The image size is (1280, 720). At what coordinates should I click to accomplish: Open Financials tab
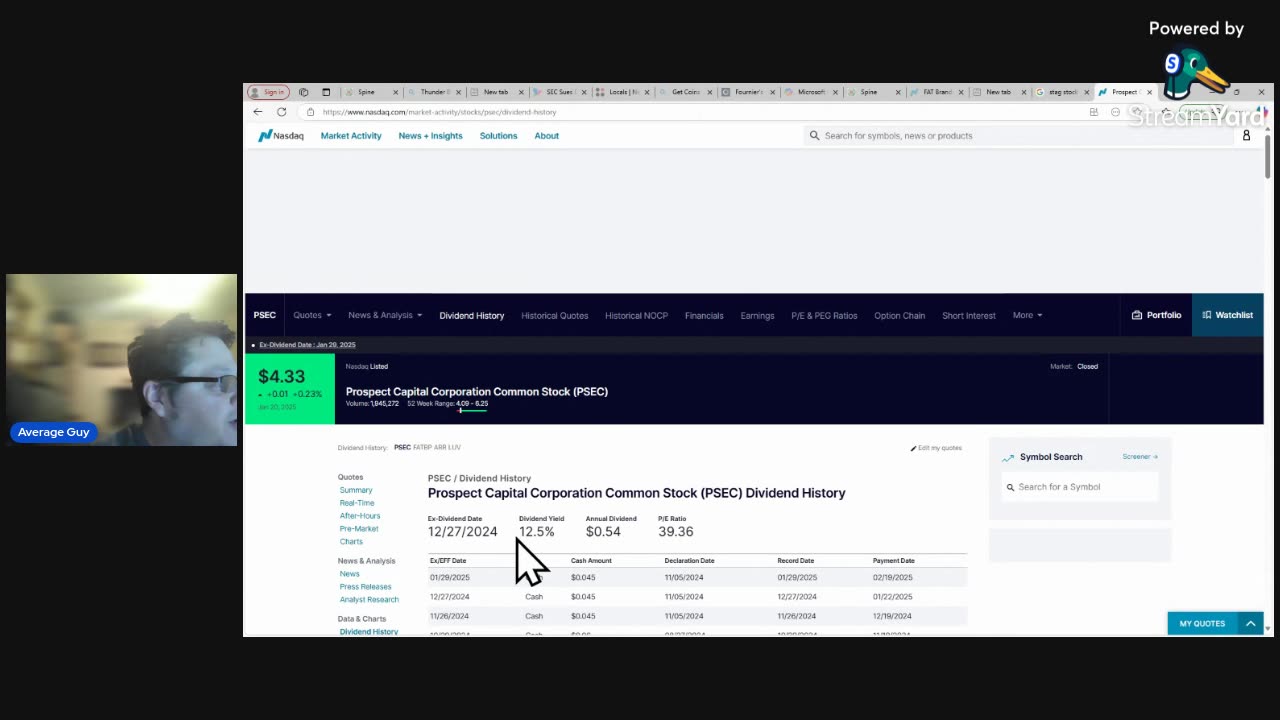coord(704,316)
